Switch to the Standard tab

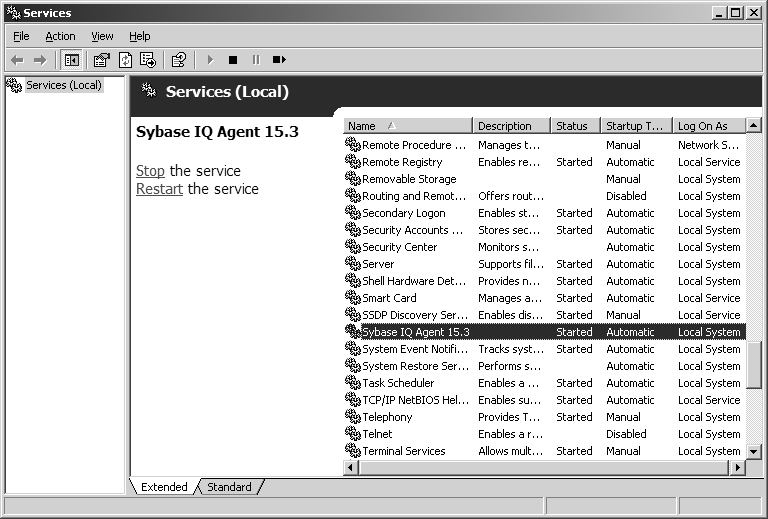click(229, 487)
